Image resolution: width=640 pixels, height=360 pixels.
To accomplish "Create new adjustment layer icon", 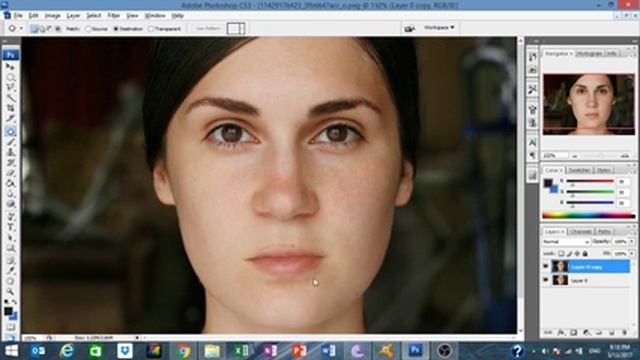I will click(x=586, y=333).
